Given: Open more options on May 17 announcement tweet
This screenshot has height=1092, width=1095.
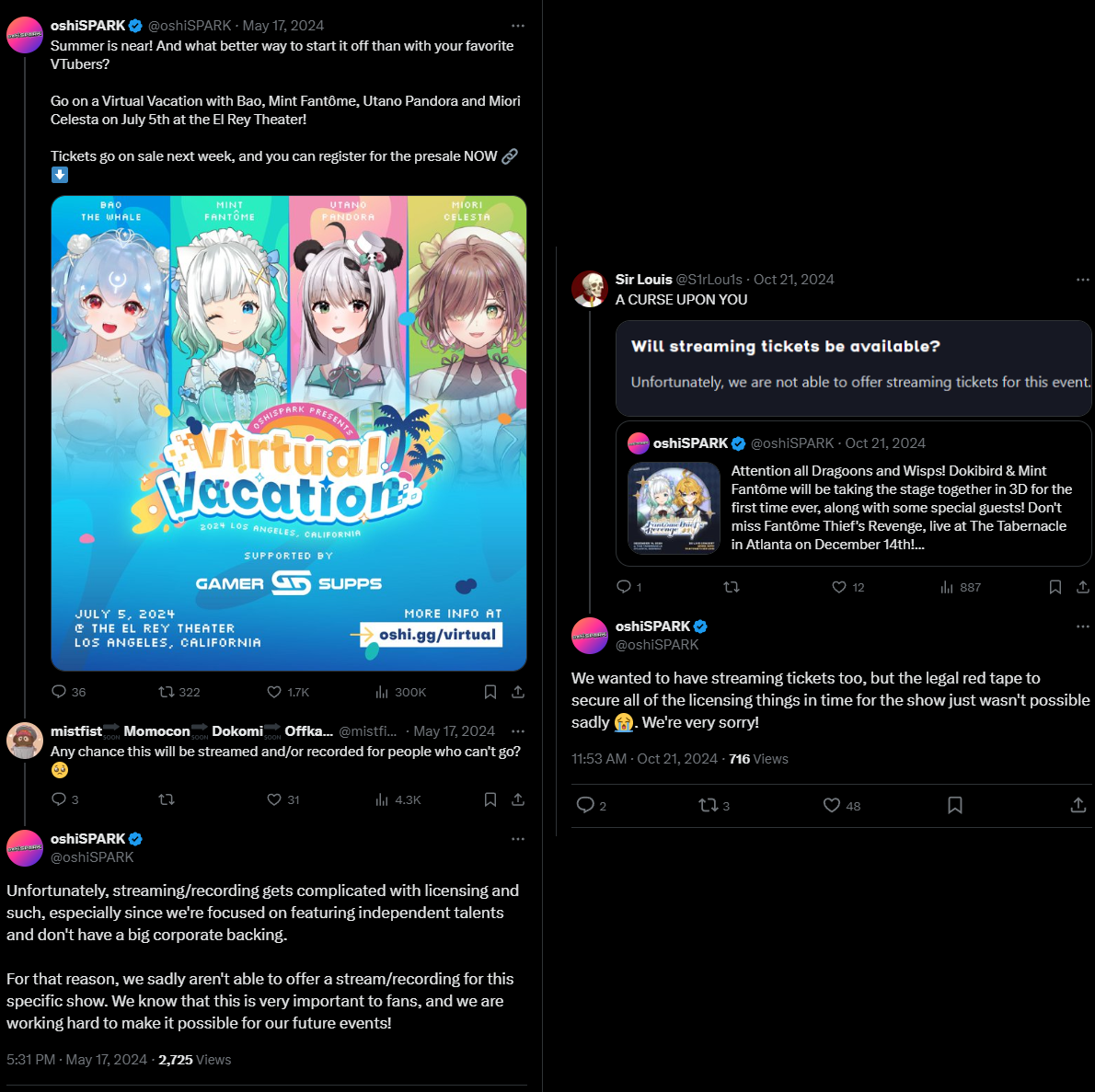Looking at the screenshot, I should (517, 25).
